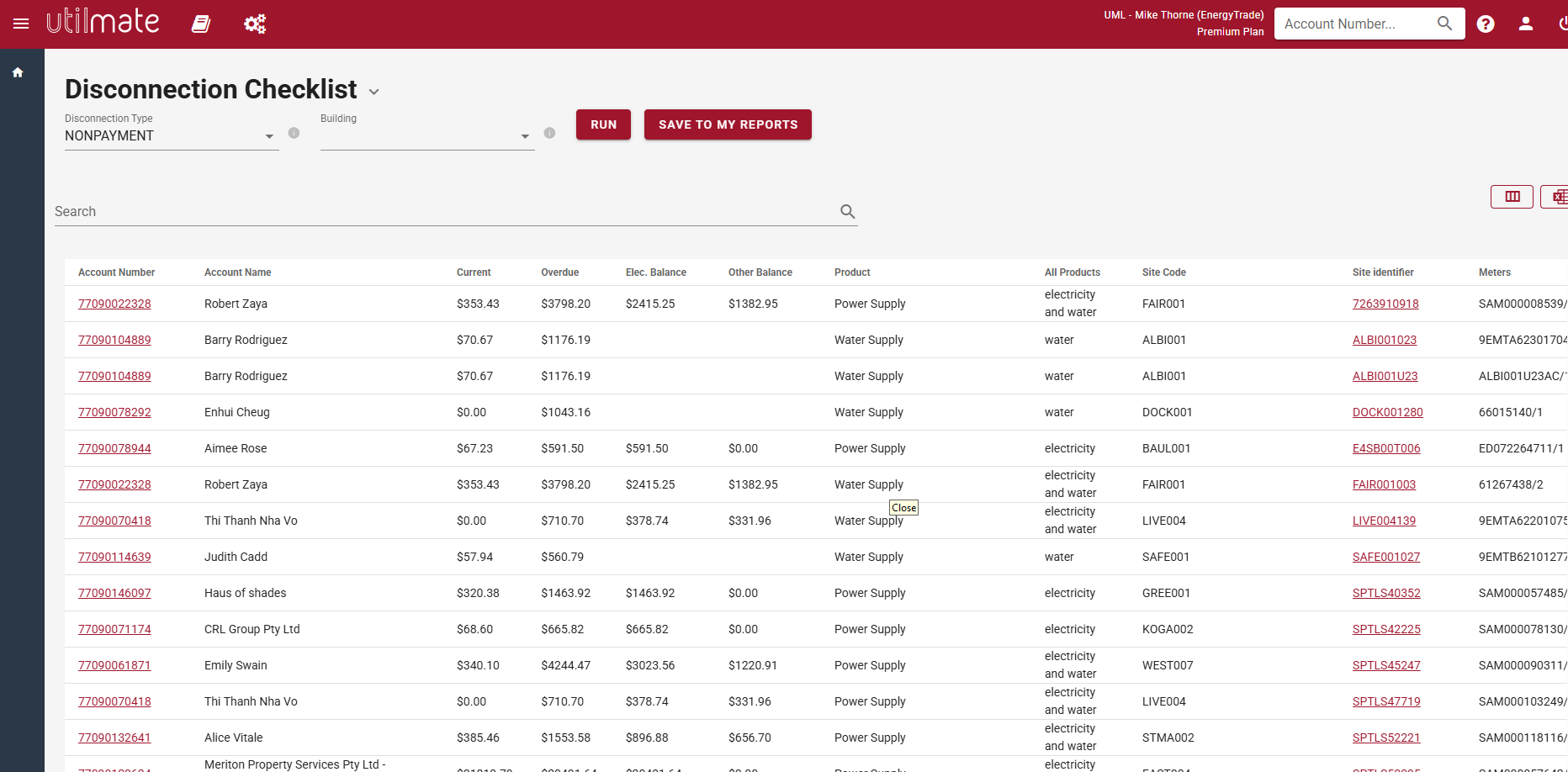
Task: Sort by Account Name column header
Action: tap(238, 272)
